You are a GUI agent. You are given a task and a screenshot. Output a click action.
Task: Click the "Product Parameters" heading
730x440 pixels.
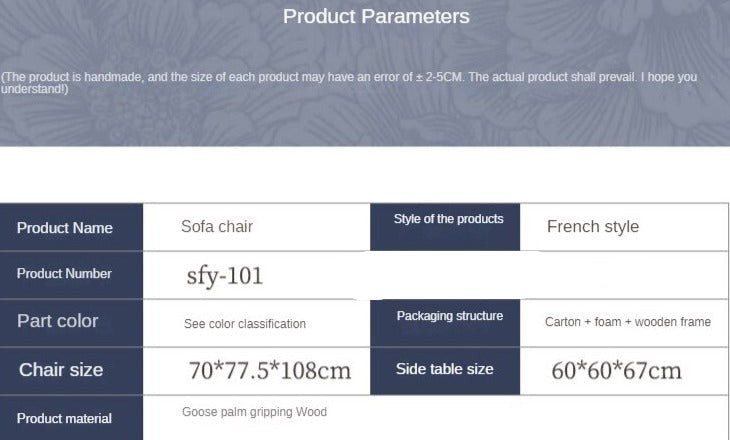[376, 16]
